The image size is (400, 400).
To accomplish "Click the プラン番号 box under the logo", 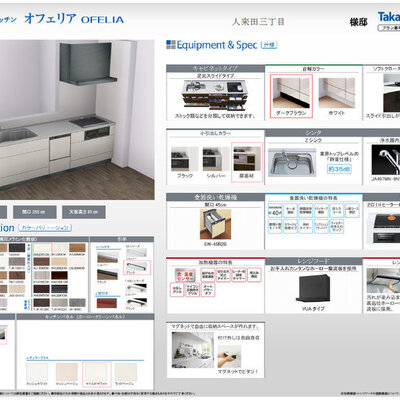I will click(x=389, y=28).
